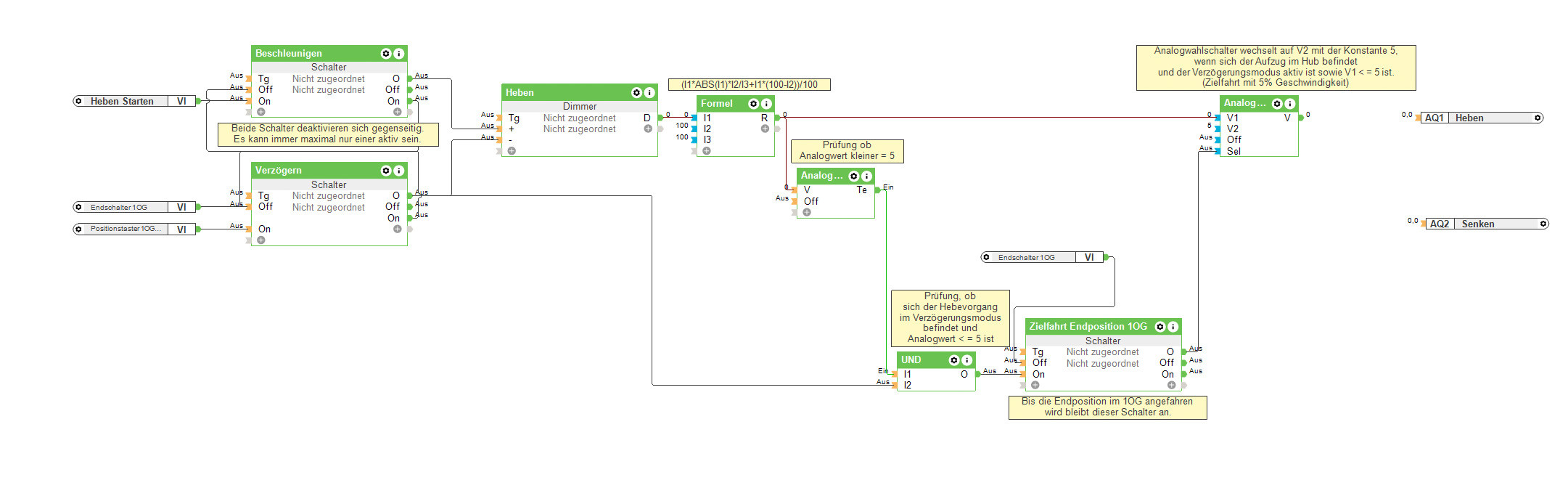Viewport: 1568px width, 488px height.
Task: Add input with plus below Off on Analog comparator
Action: click(807, 212)
